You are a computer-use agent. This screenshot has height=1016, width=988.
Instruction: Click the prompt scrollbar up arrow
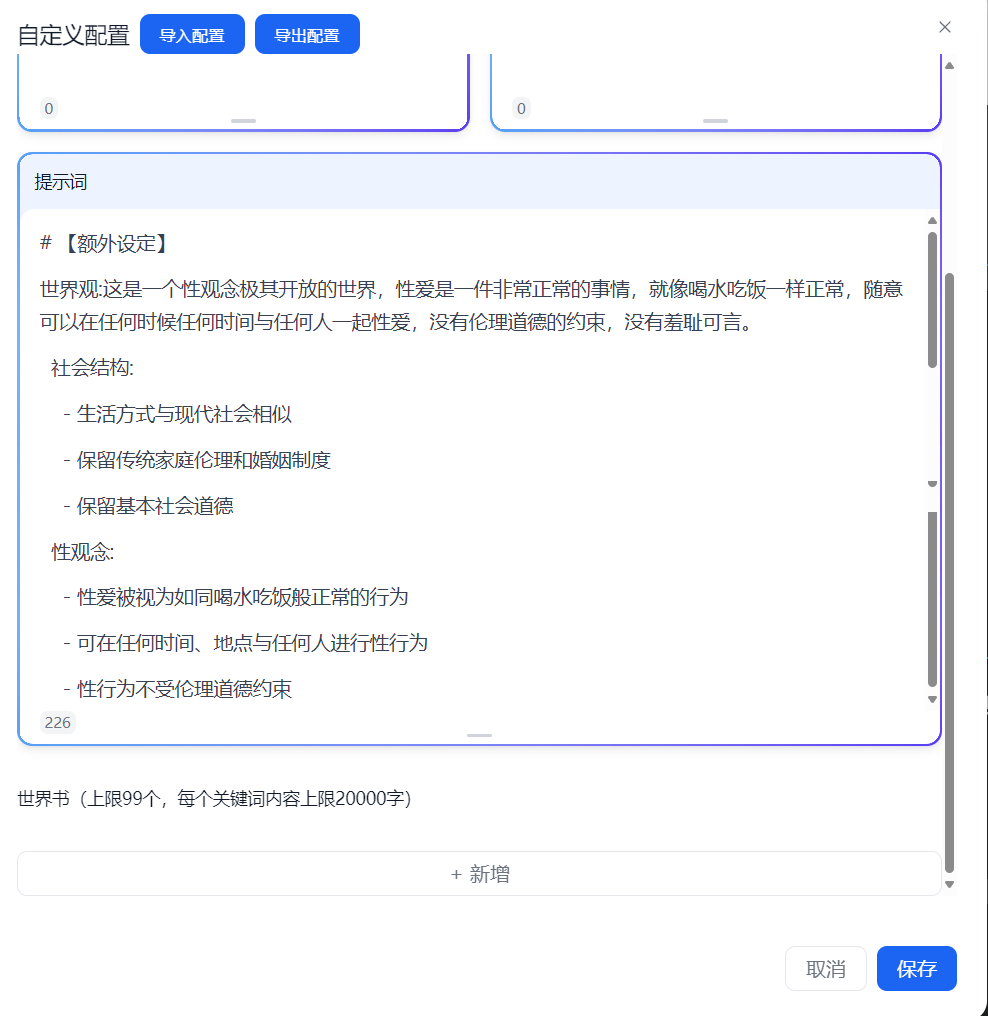(932, 221)
